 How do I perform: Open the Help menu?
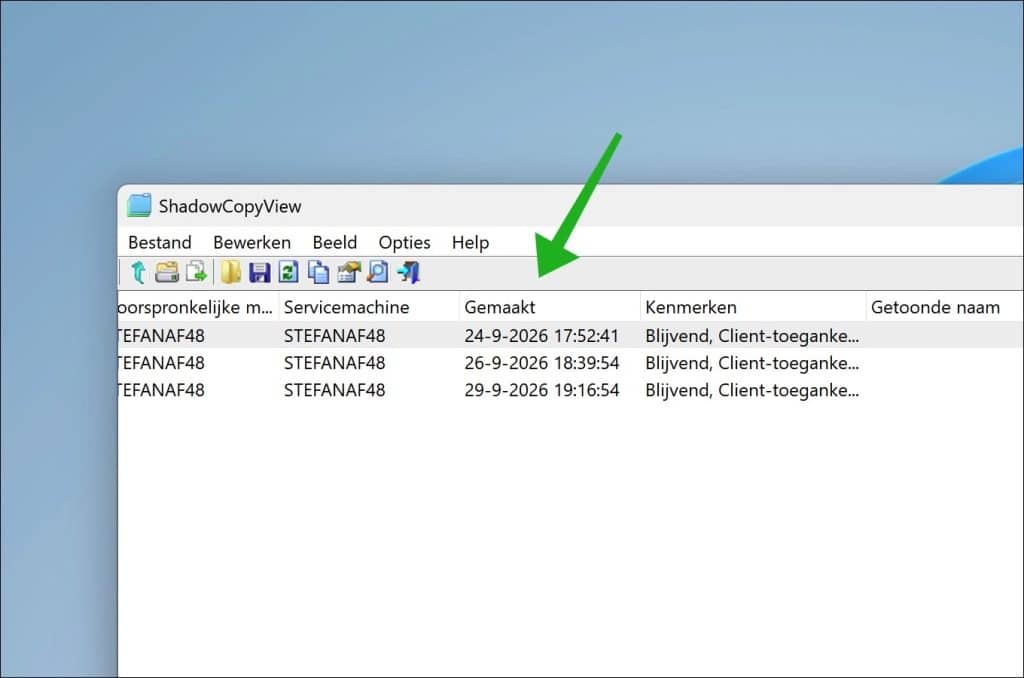(470, 242)
